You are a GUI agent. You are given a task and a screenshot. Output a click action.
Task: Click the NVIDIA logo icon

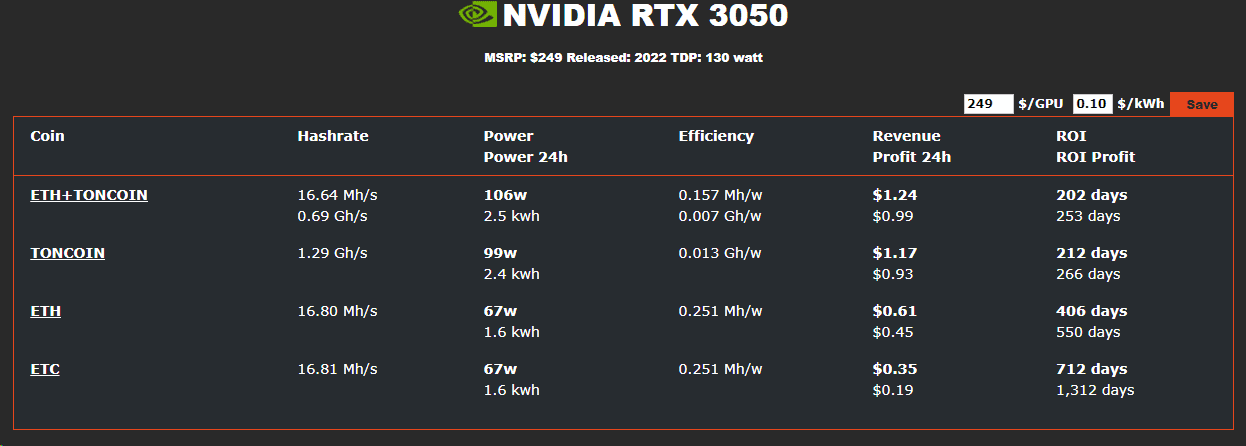477,14
